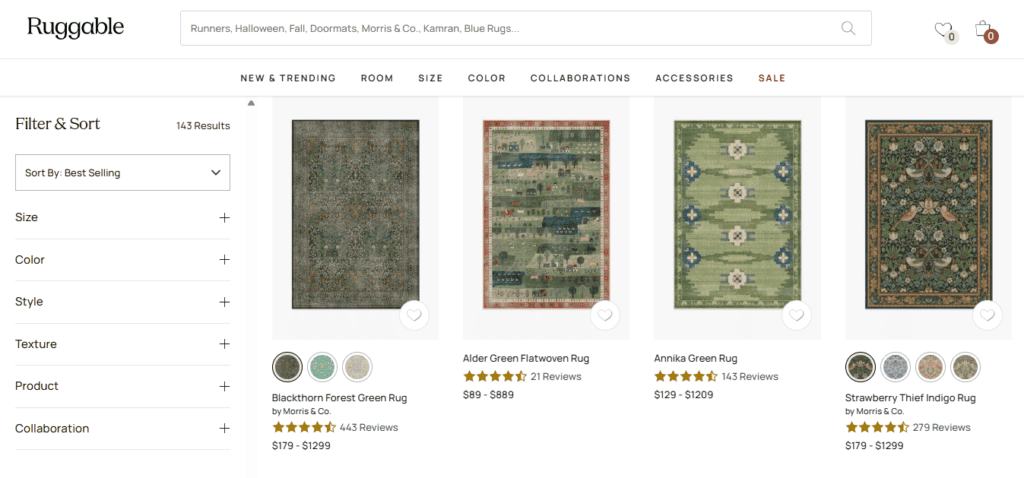Image resolution: width=1024 pixels, height=478 pixels.
Task: Expand the Size filter
Action: [x=123, y=217]
